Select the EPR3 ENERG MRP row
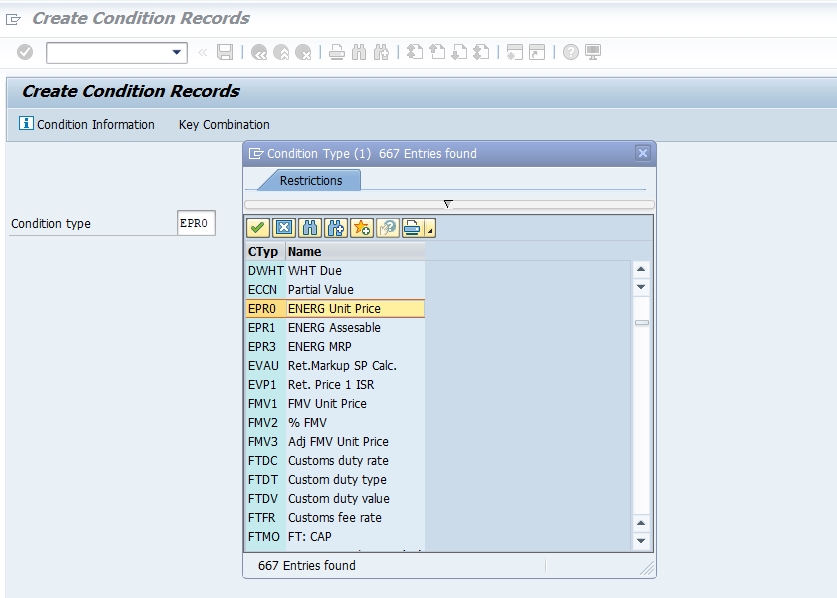Viewport: 837px width, 598px height. coord(335,347)
